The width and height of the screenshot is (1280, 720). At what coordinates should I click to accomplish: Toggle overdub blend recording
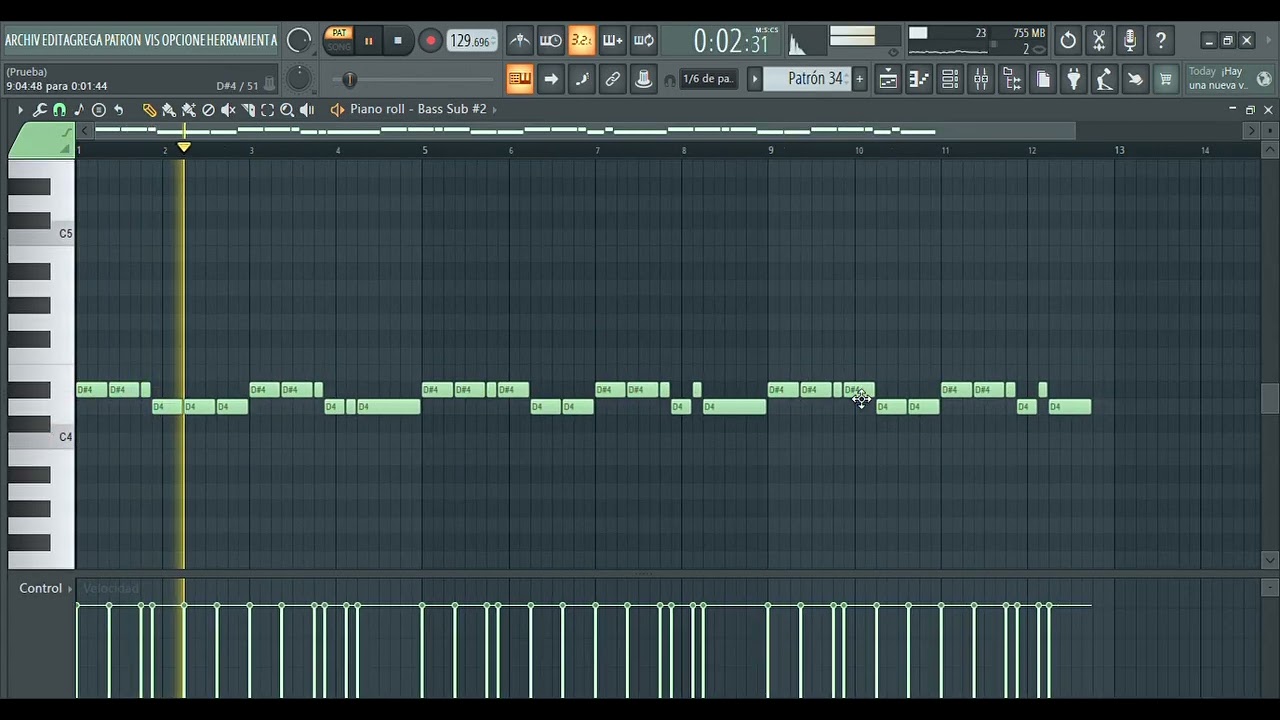point(613,41)
